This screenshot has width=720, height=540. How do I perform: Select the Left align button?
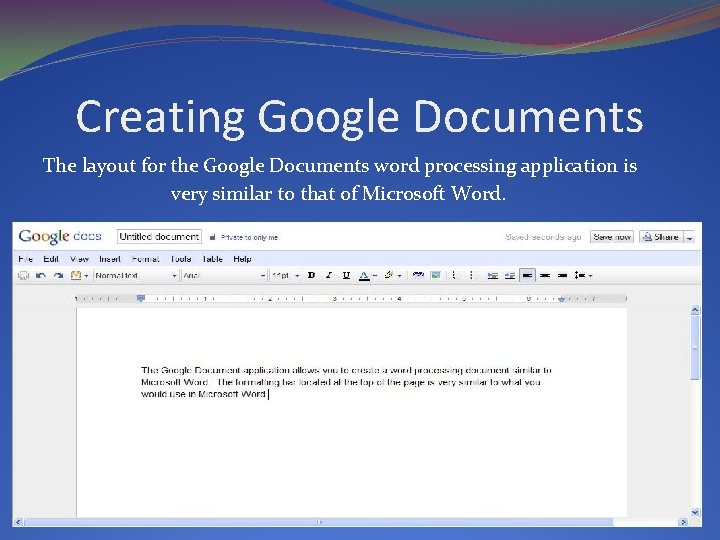[527, 276]
